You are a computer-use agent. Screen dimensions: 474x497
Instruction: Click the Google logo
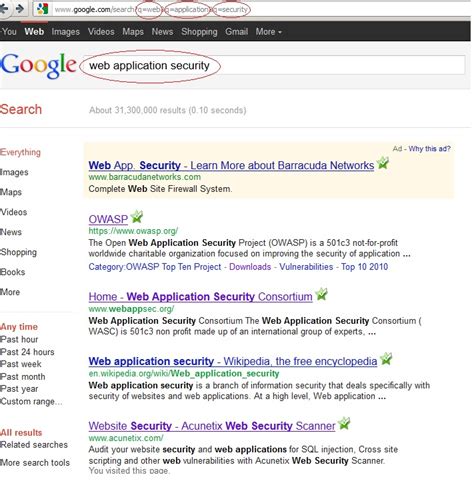point(38,66)
